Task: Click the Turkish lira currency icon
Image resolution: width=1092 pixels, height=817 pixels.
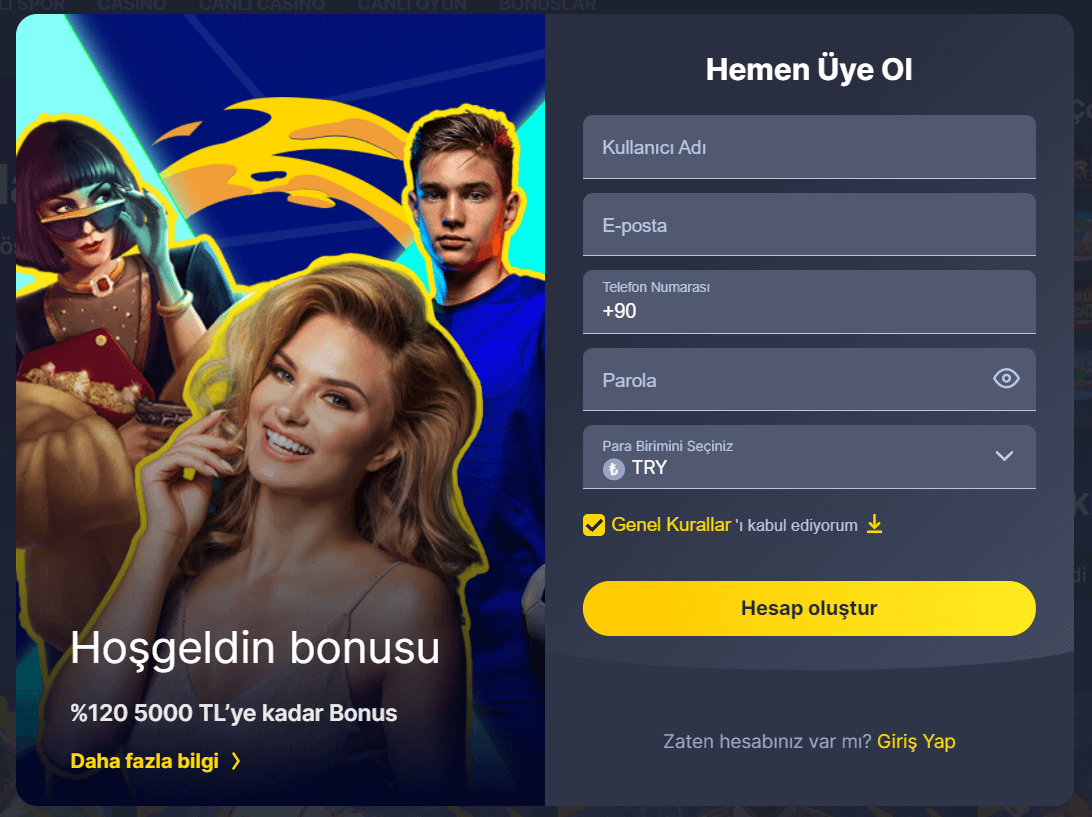Action: [613, 469]
